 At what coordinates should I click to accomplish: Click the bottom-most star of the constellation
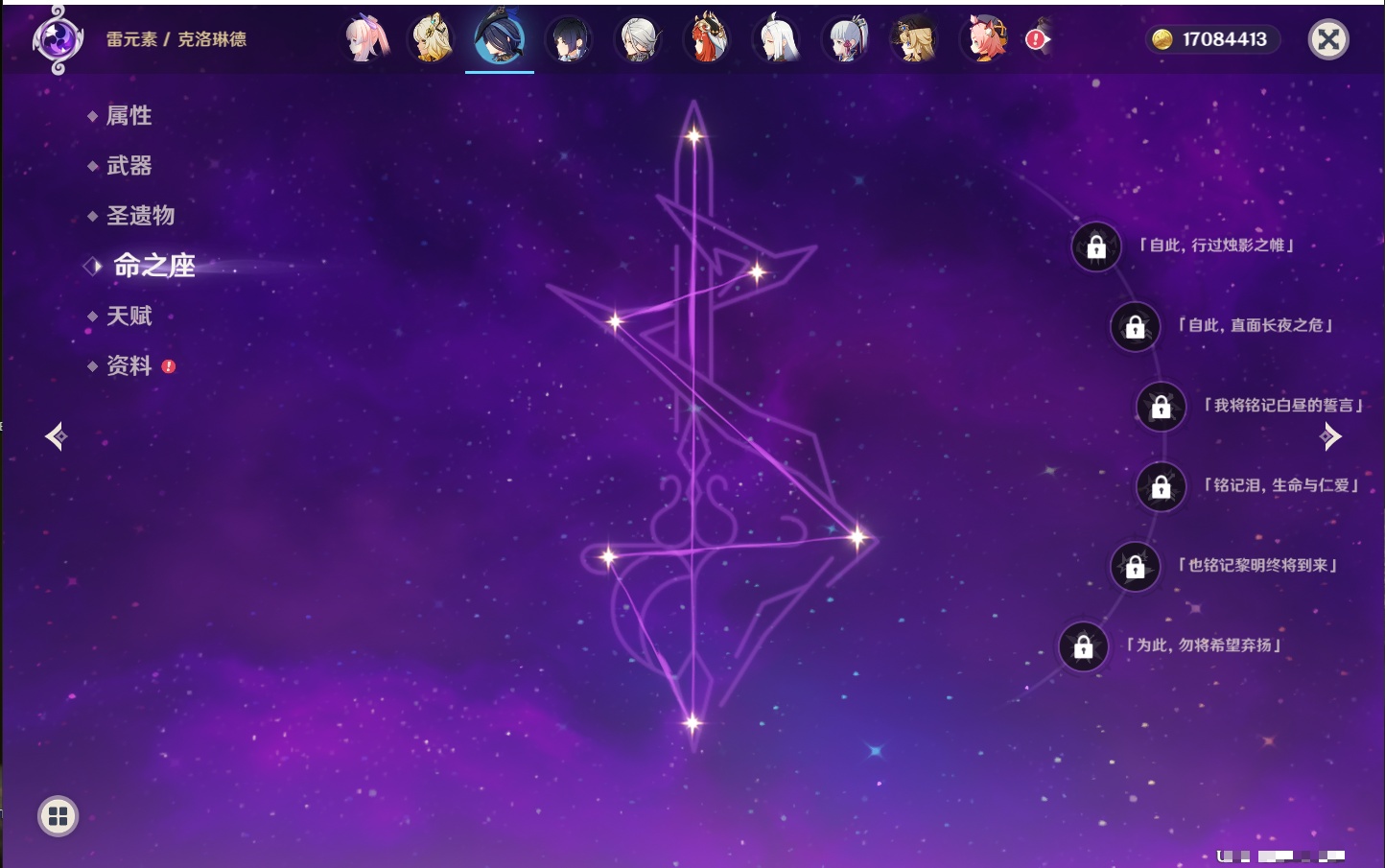(x=692, y=723)
